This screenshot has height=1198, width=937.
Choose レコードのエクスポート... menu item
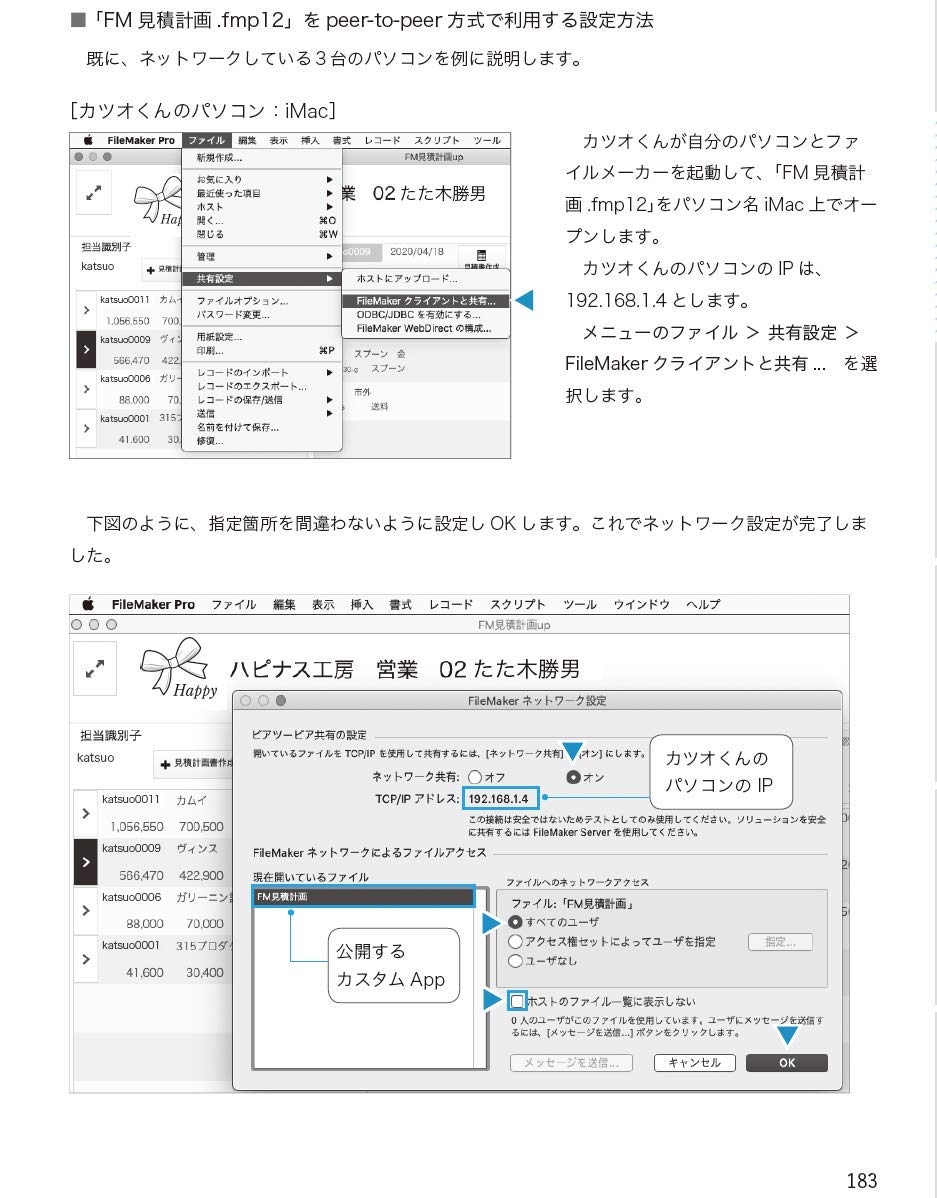click(261, 387)
